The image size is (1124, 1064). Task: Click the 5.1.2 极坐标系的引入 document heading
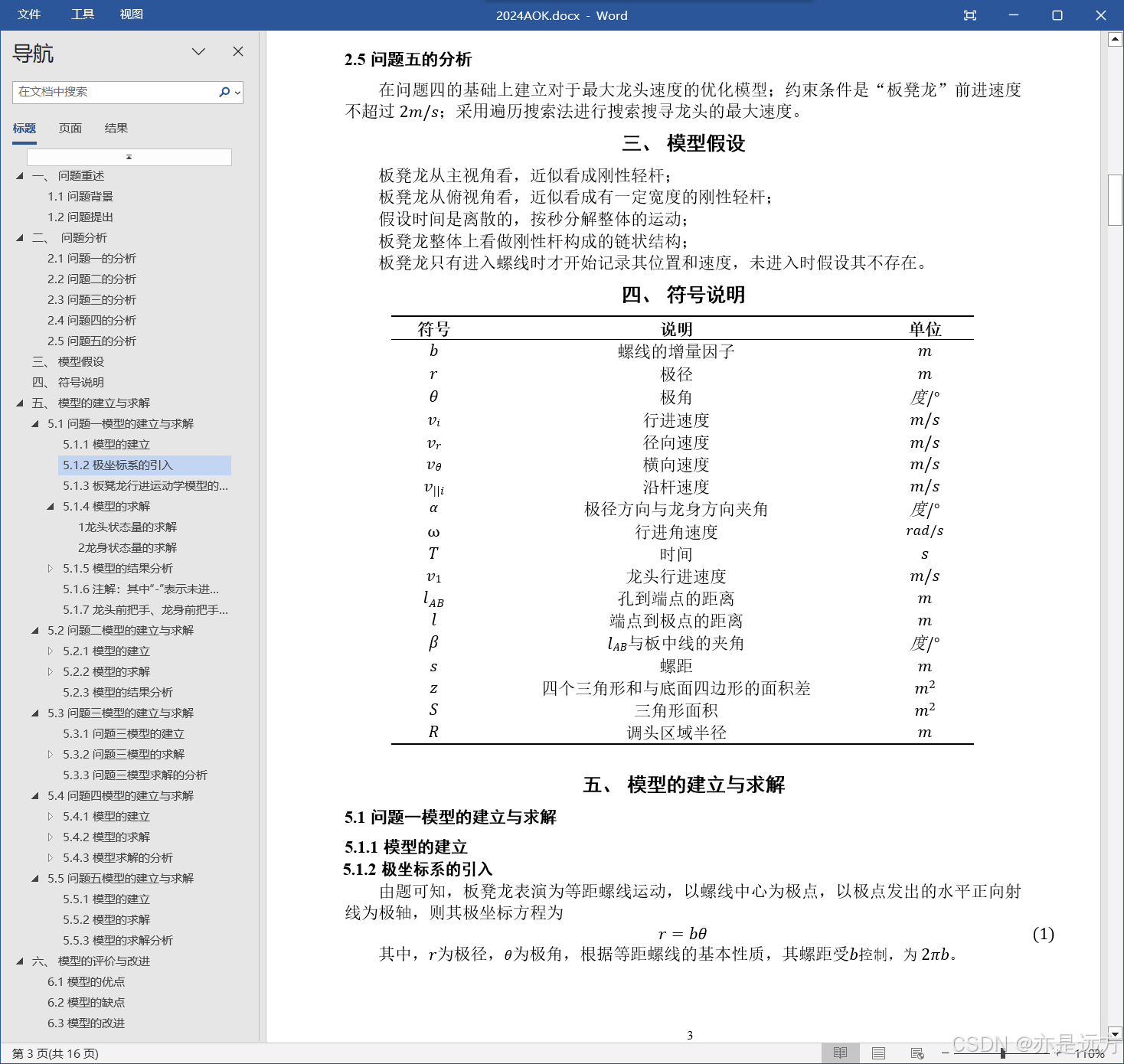point(417,870)
